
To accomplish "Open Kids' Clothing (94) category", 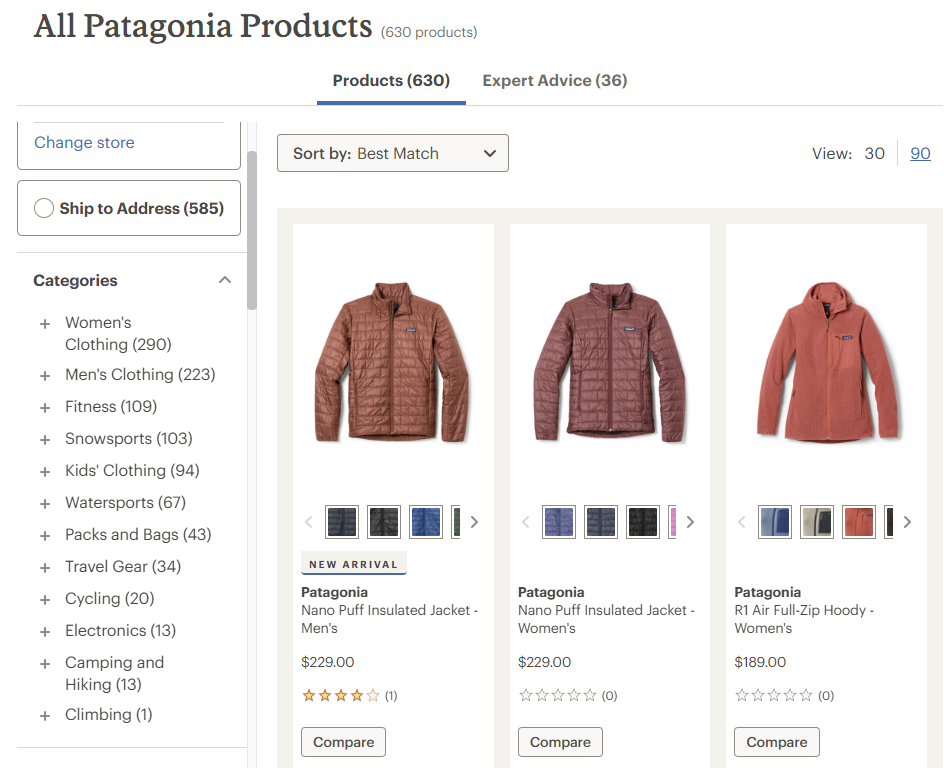I will point(132,470).
